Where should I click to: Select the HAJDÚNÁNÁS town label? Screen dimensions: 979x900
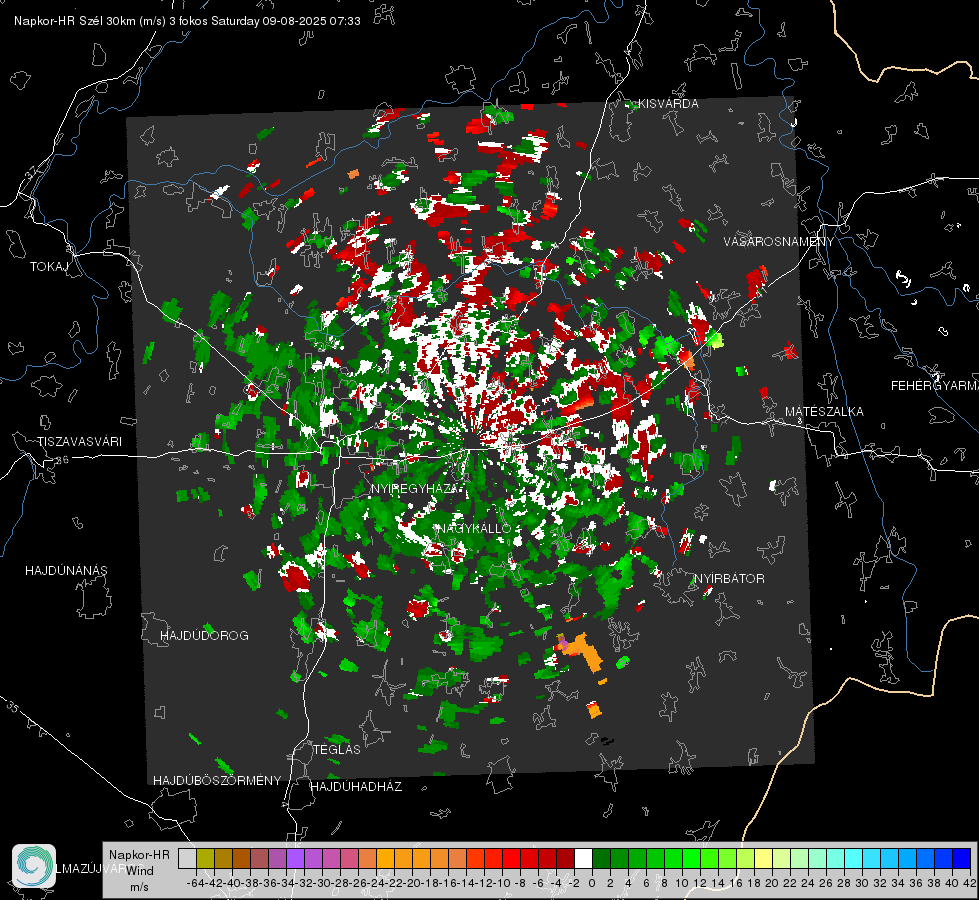pyautogui.click(x=66, y=570)
